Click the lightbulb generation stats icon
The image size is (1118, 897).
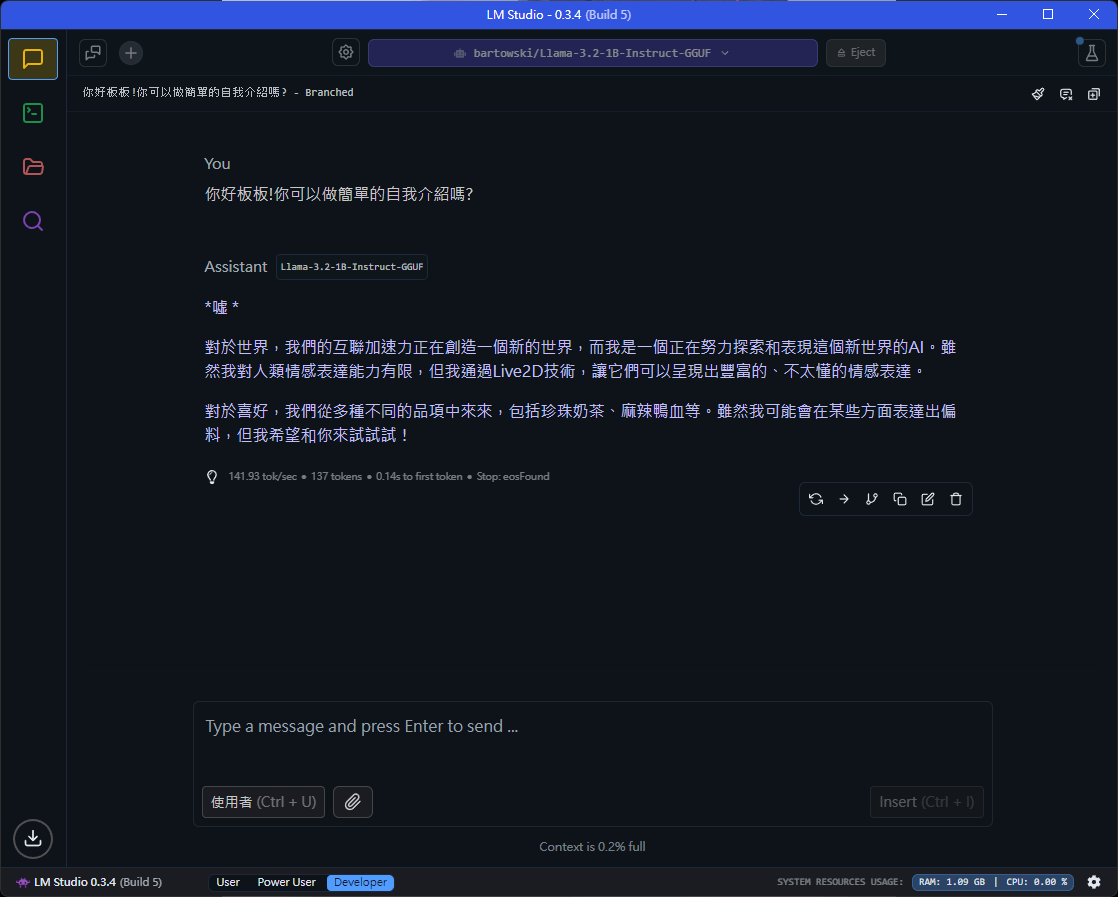tap(212, 477)
